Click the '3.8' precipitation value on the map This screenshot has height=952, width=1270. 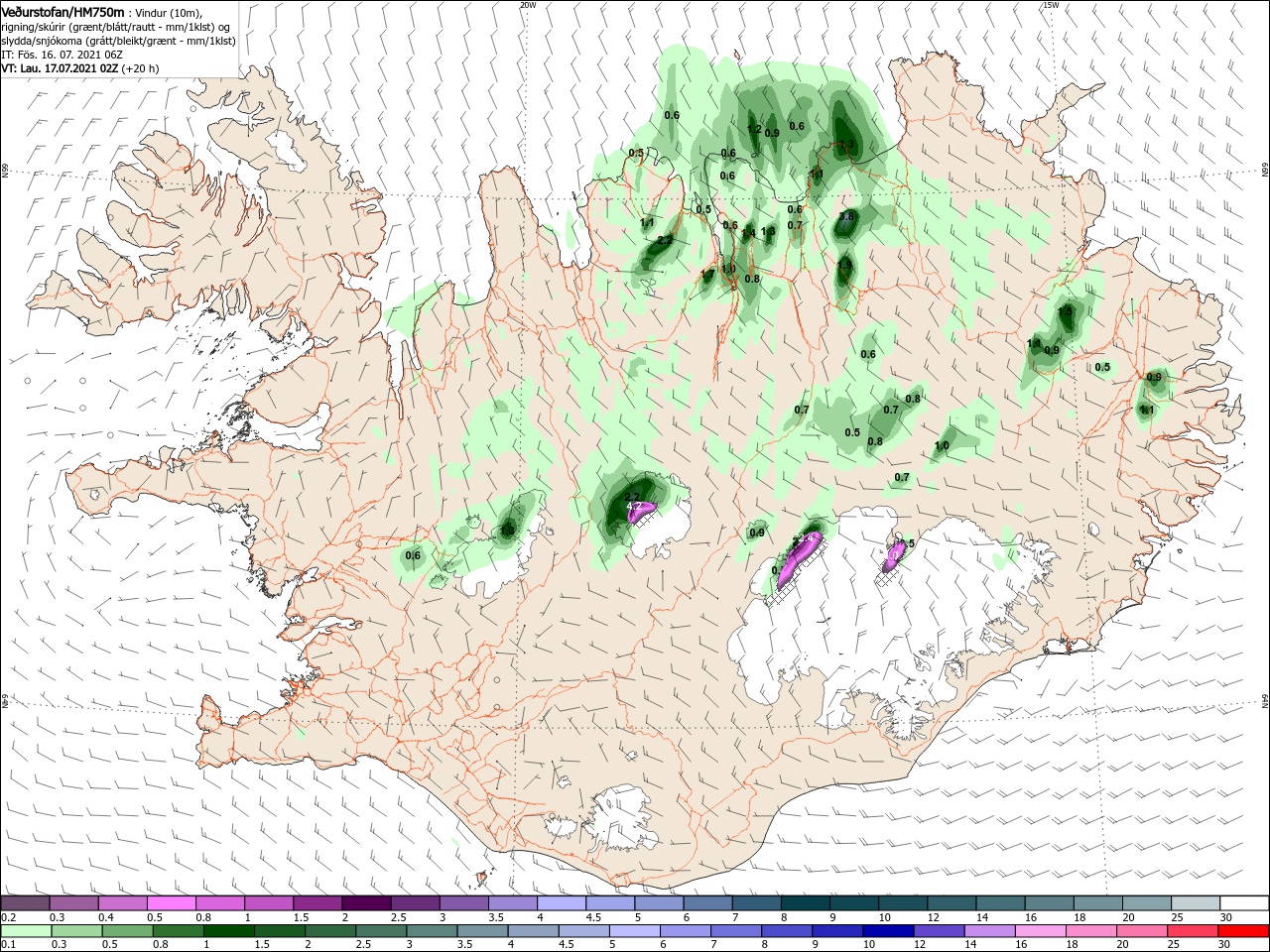[846, 216]
